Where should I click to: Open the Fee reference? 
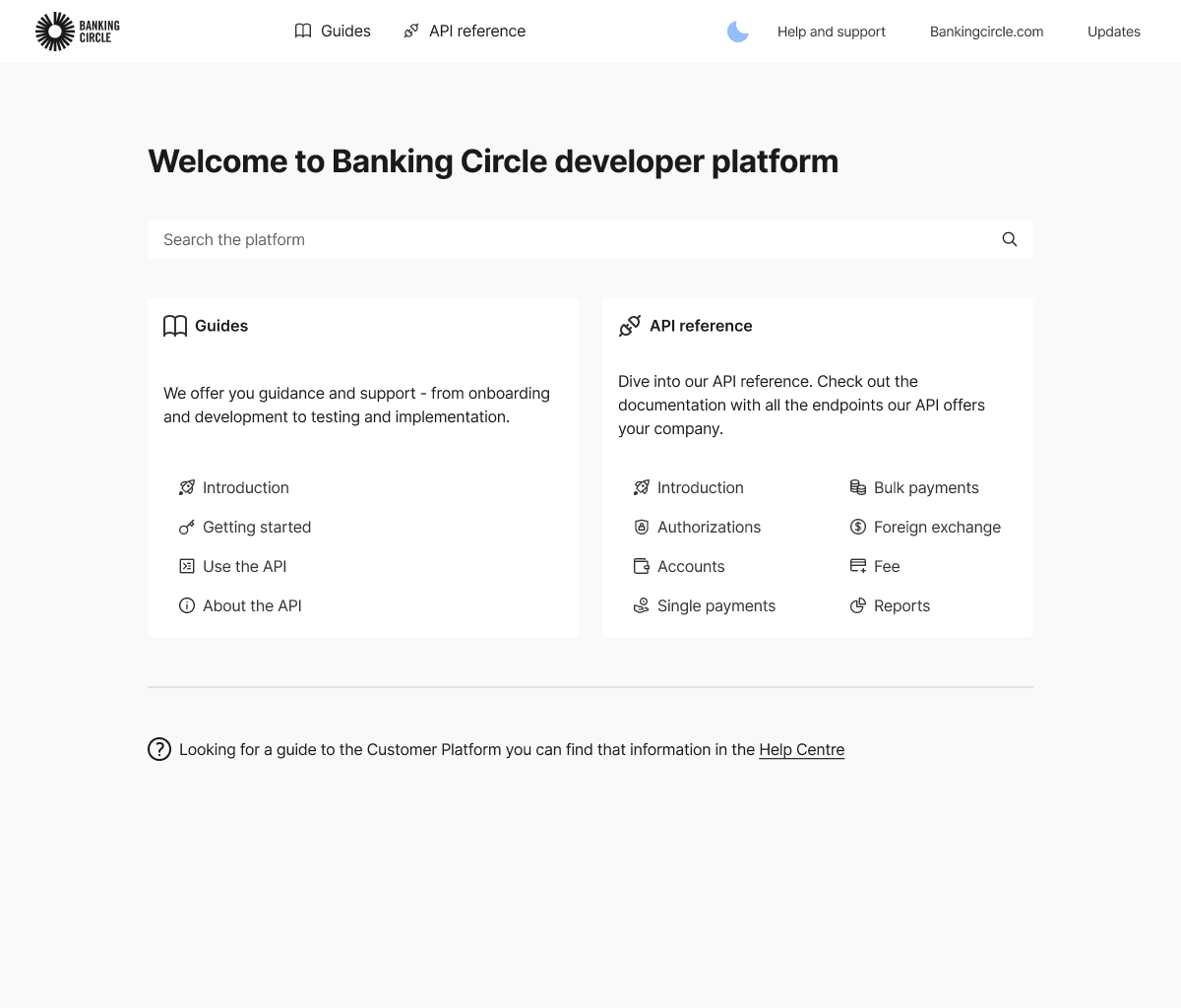(887, 566)
